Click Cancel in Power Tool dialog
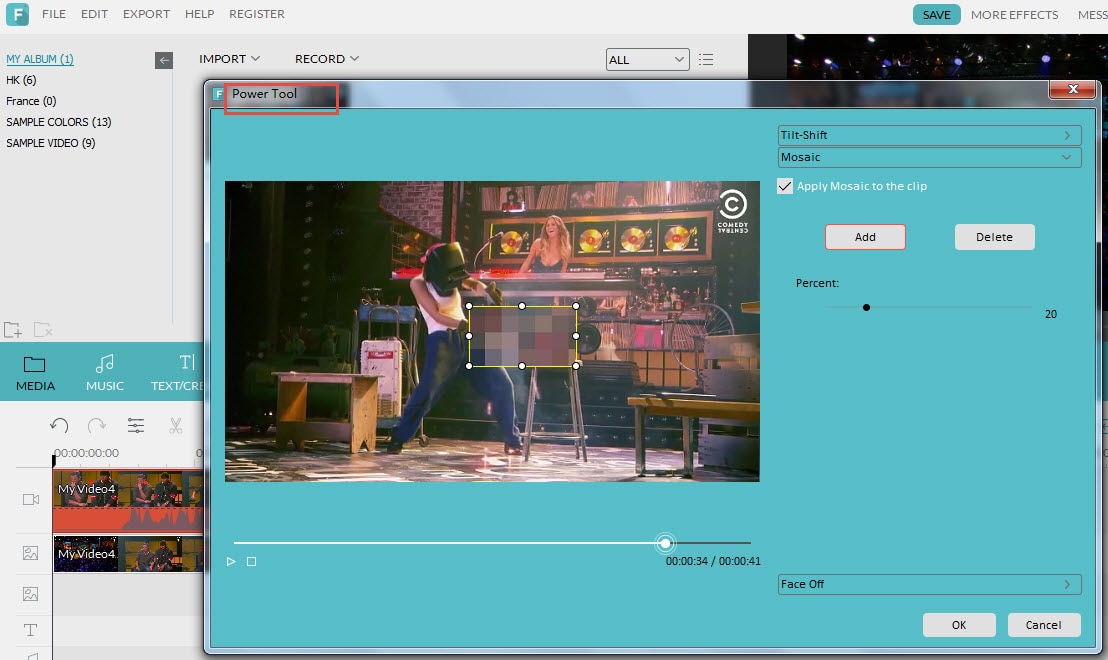This screenshot has height=660, width=1108. click(1044, 625)
